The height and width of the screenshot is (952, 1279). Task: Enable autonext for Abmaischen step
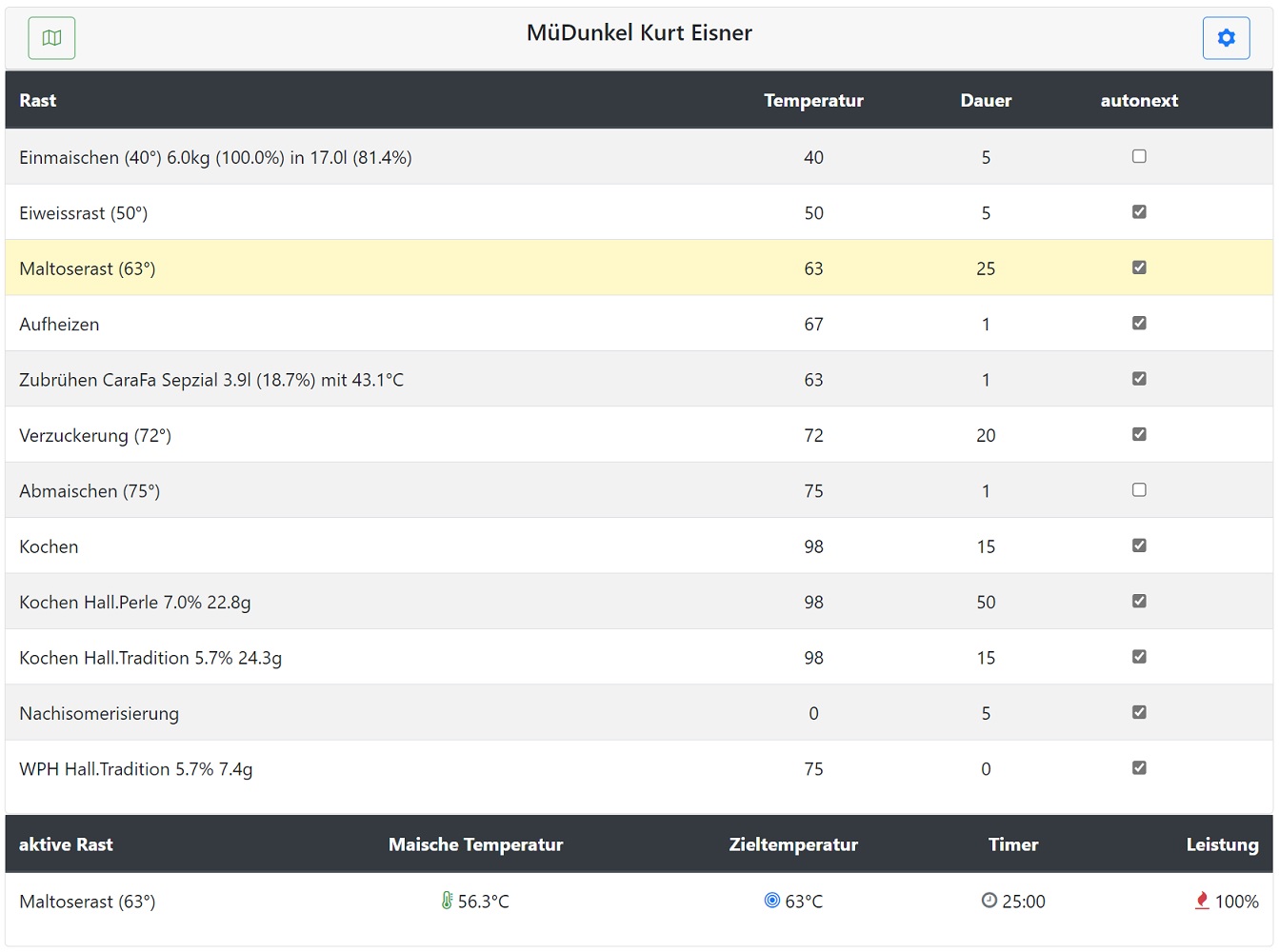tap(1139, 490)
